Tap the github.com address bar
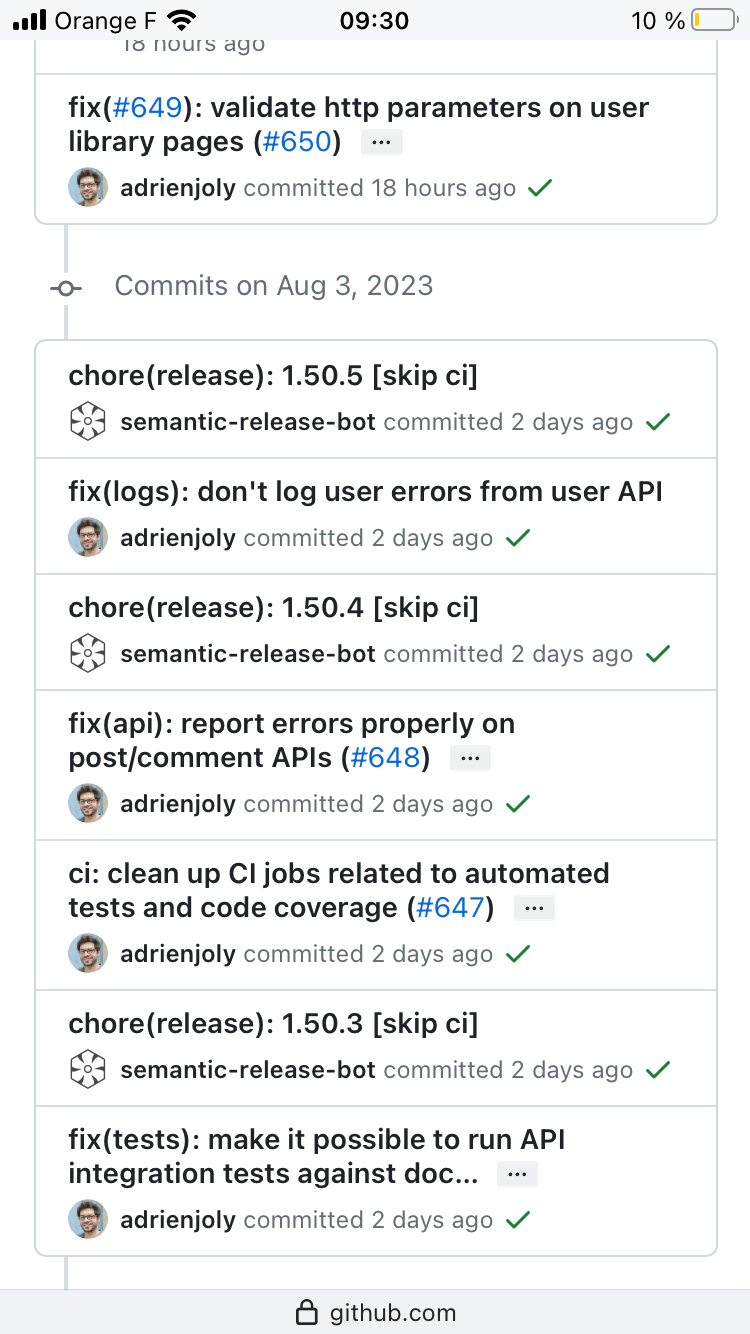 pyautogui.click(x=375, y=1312)
